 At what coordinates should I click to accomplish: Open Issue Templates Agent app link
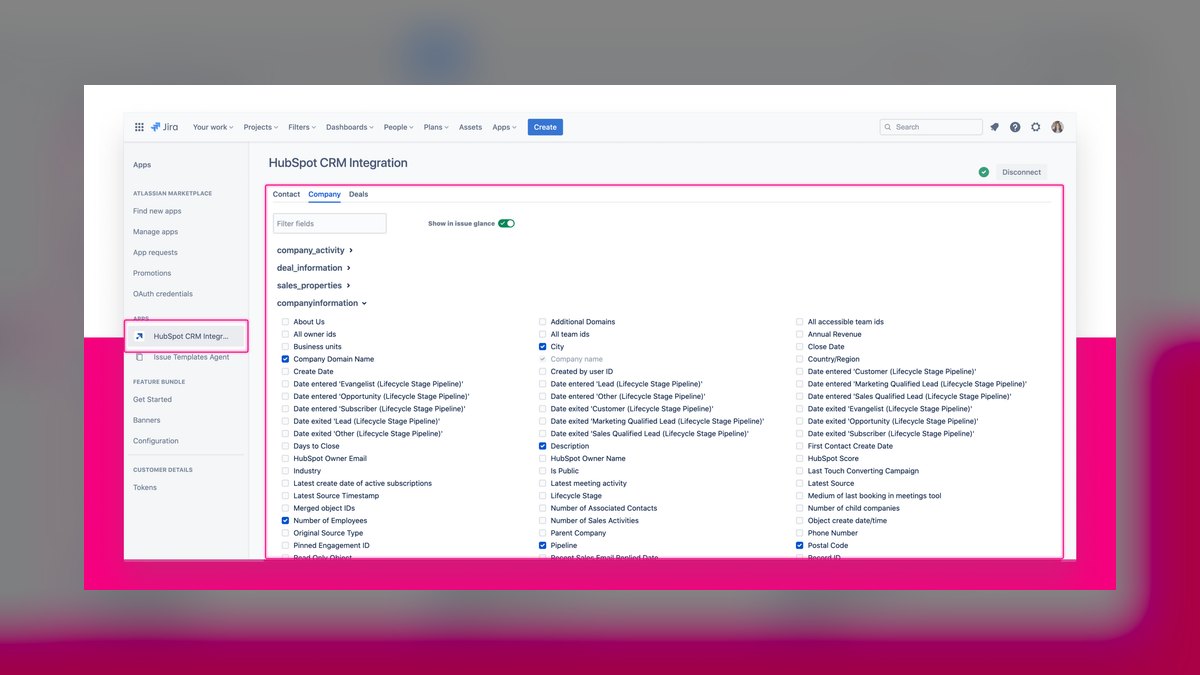[x=191, y=357]
